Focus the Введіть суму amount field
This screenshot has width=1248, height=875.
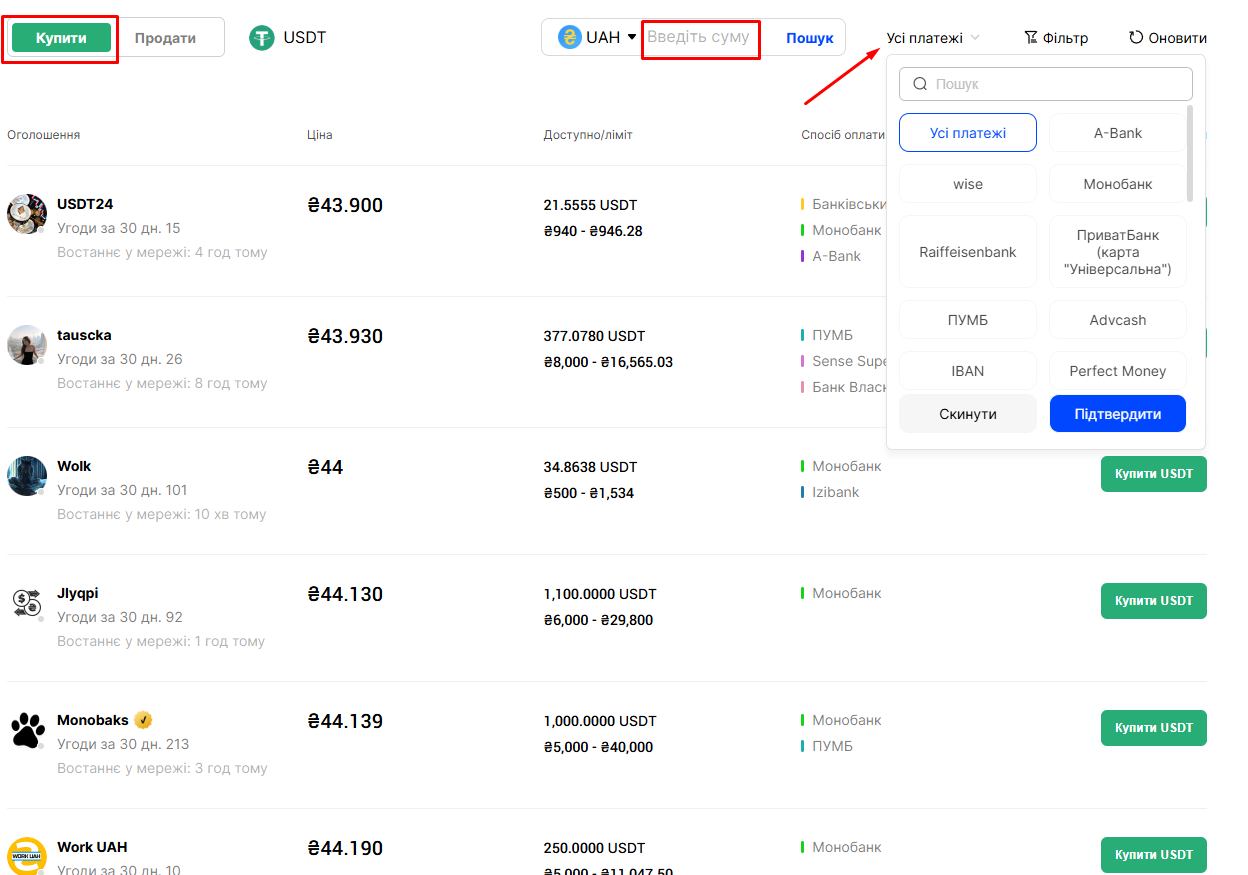pyautogui.click(x=700, y=37)
